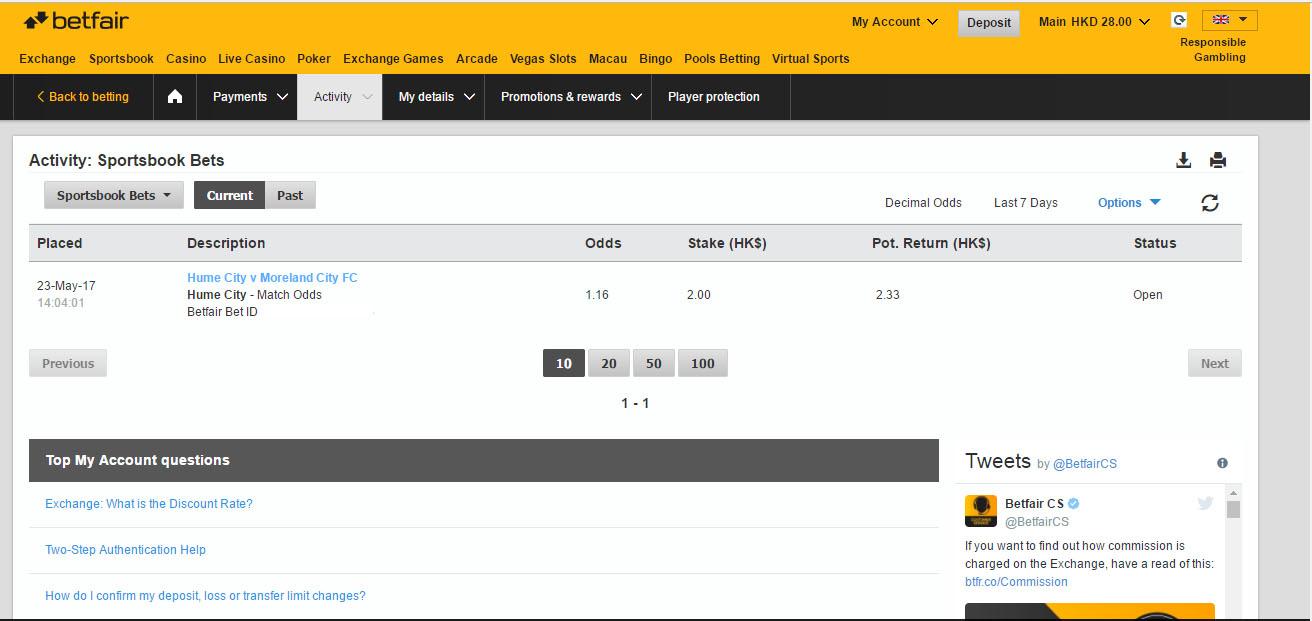
Task: Open the Sportsbook Bets filter dropdown
Action: [x=114, y=195]
